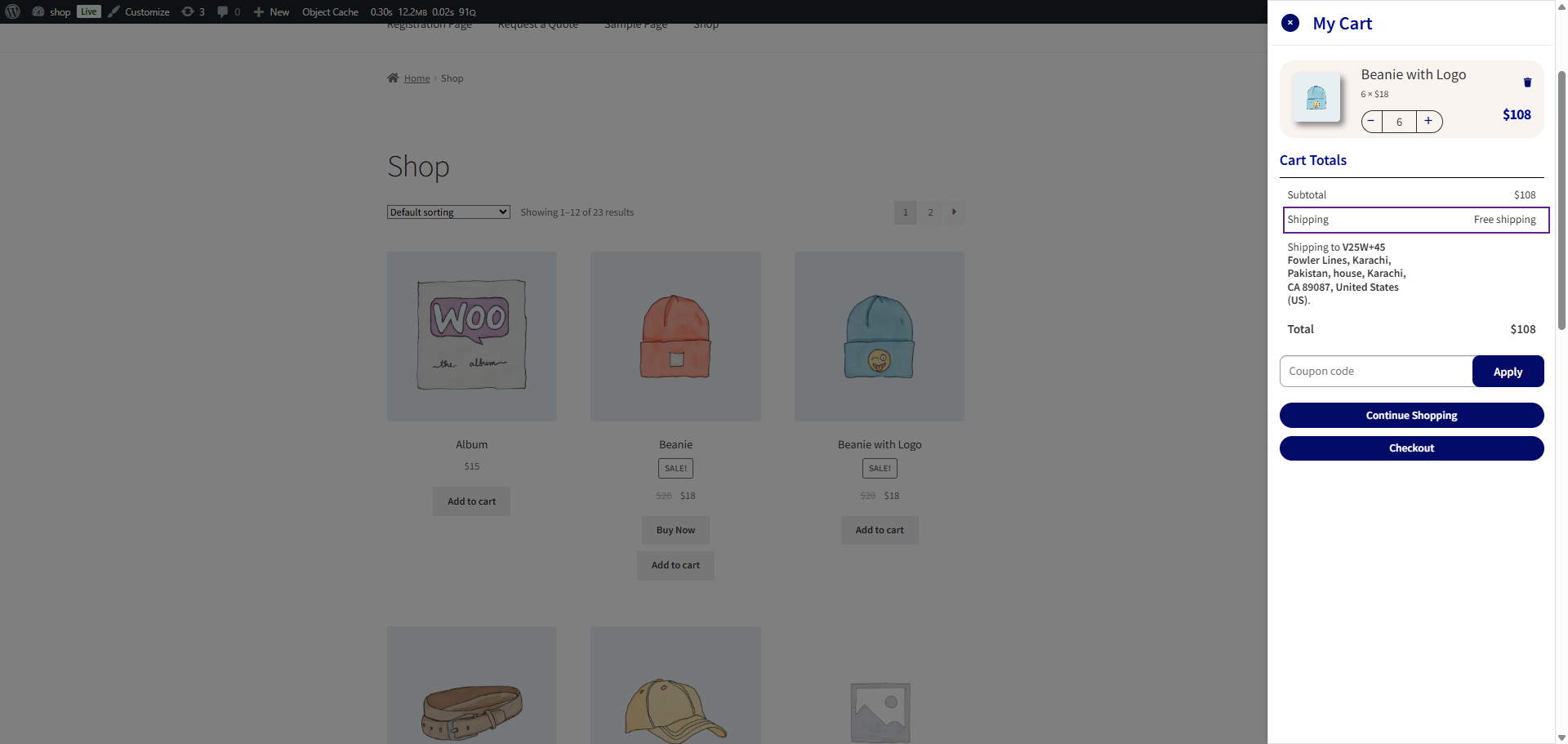Image resolution: width=1568 pixels, height=744 pixels.
Task: Go to next page arrow in pagination
Action: (954, 212)
